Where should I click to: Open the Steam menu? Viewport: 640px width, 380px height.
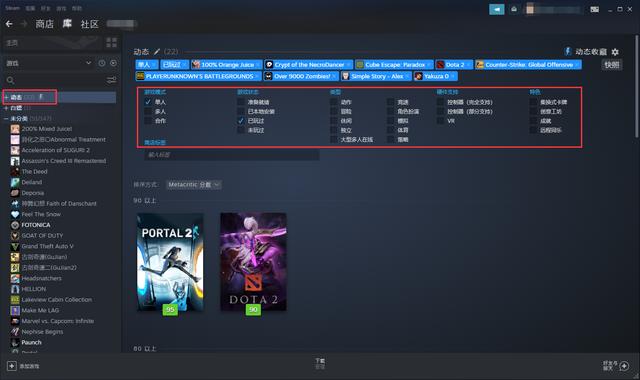(x=12, y=8)
